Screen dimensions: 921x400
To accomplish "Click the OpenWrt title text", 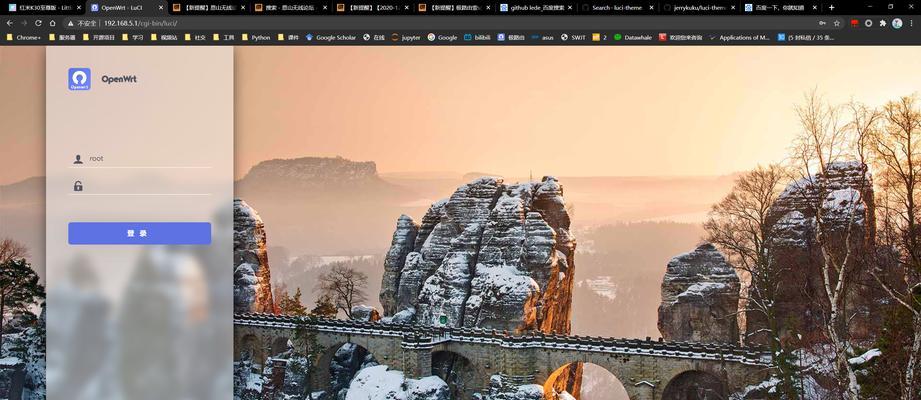I will point(119,79).
